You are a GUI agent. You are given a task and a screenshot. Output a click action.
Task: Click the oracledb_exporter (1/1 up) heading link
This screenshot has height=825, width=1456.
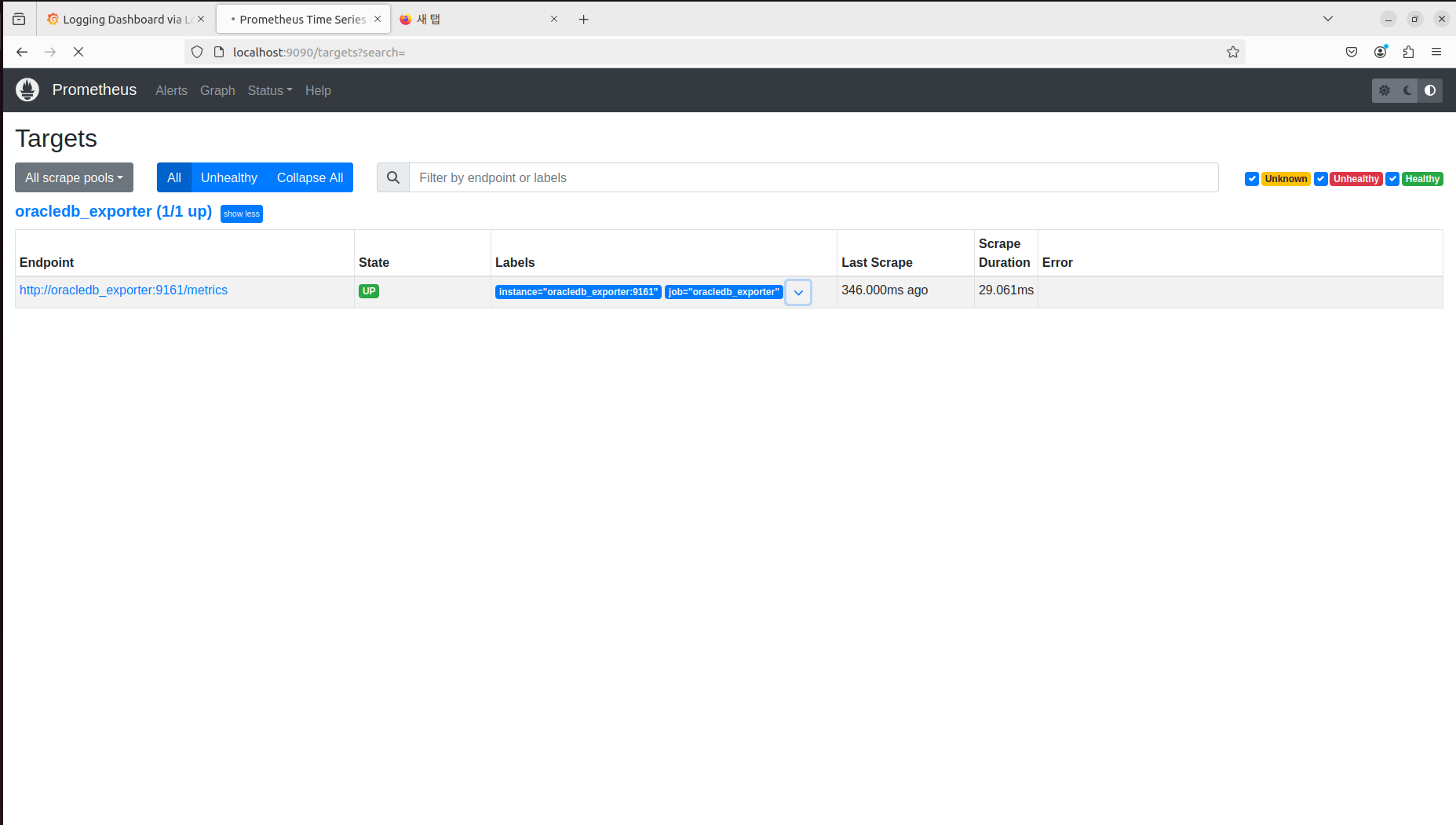114,211
